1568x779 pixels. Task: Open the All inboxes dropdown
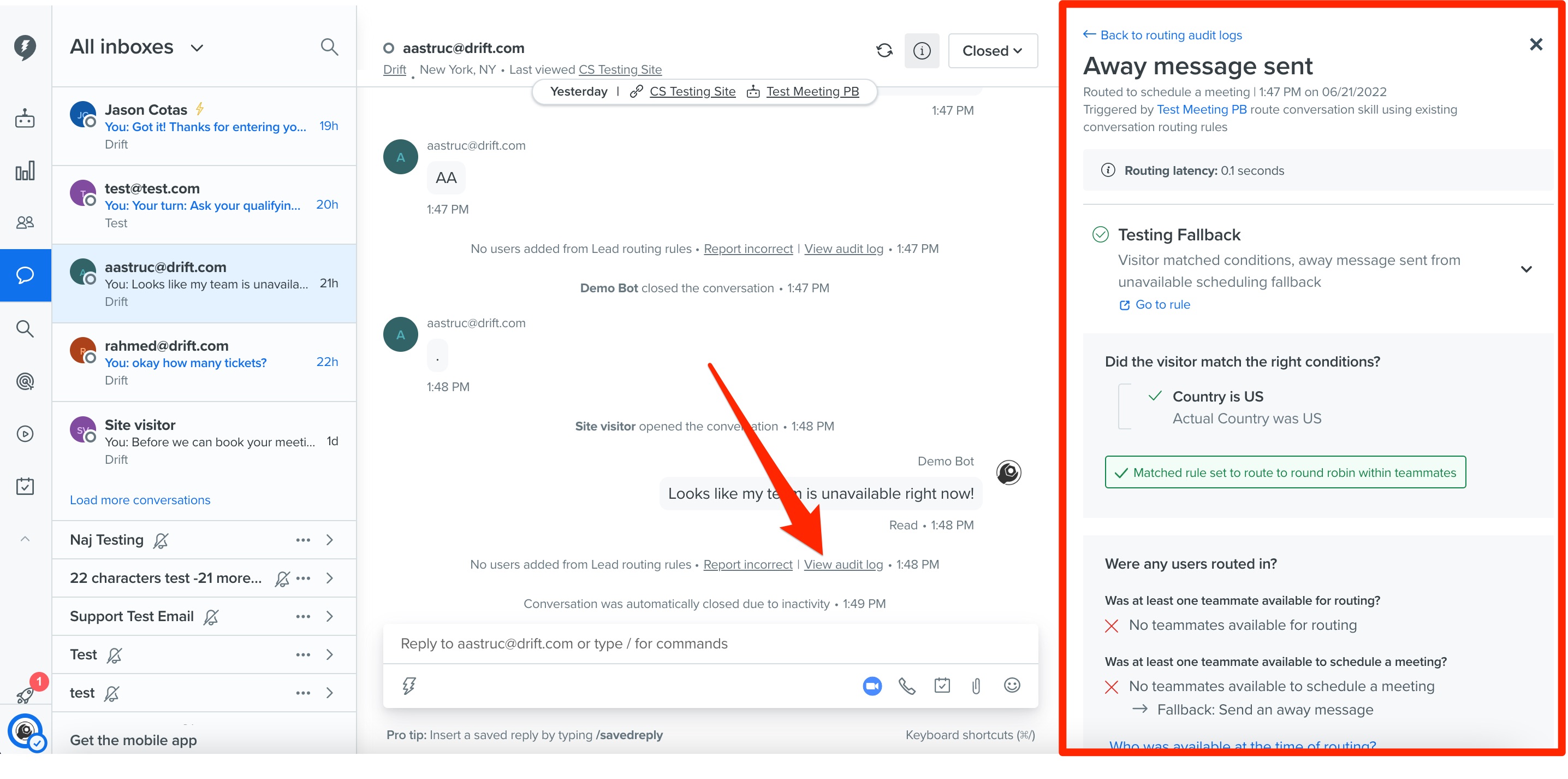(x=136, y=47)
